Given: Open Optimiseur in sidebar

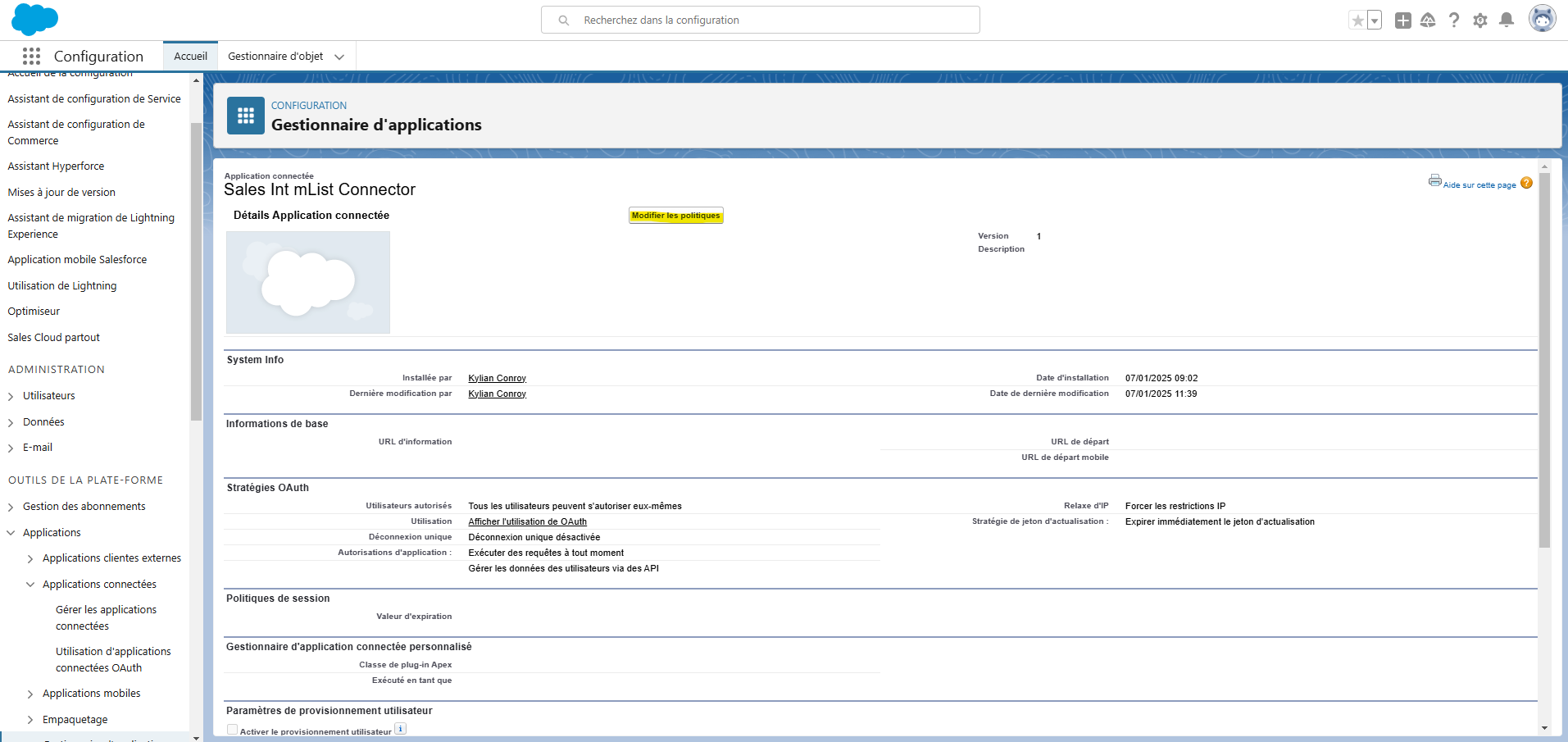Looking at the screenshot, I should 34,311.
